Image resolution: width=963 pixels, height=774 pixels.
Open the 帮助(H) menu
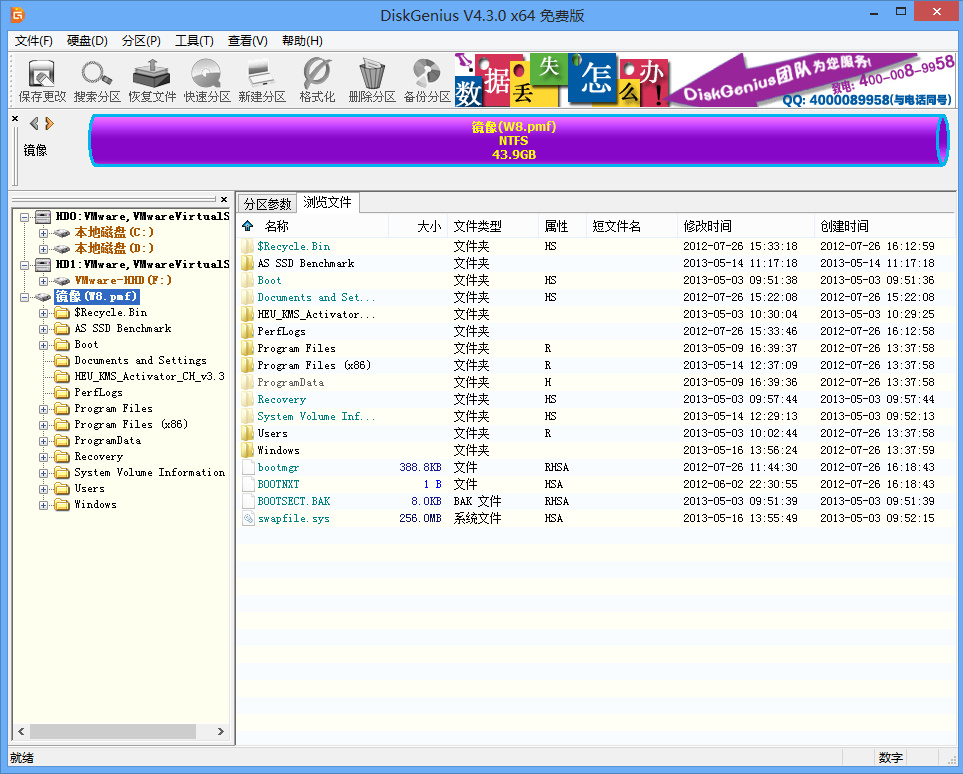[x=302, y=41]
